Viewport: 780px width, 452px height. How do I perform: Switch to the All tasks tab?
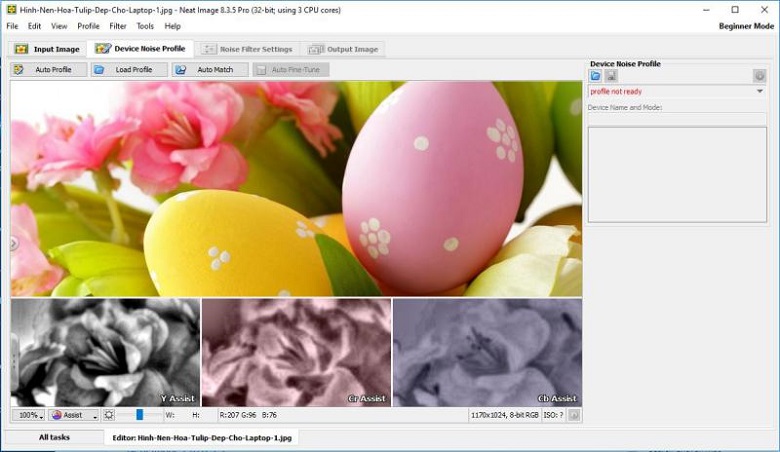[54, 437]
